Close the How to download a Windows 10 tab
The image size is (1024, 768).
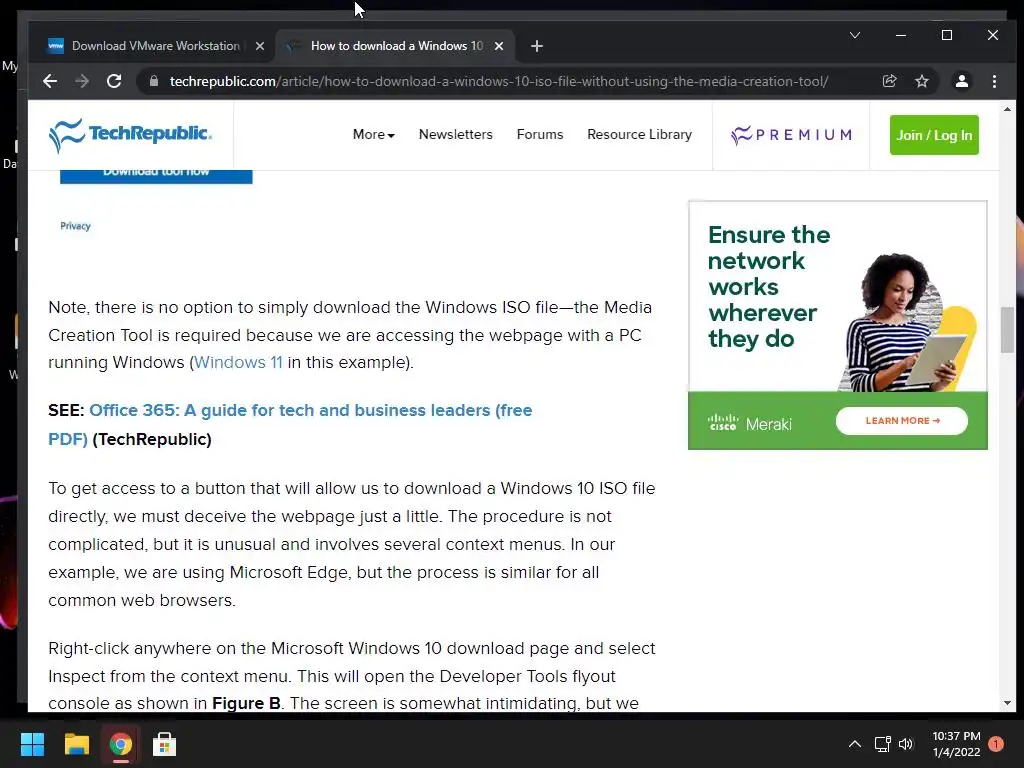pos(499,46)
